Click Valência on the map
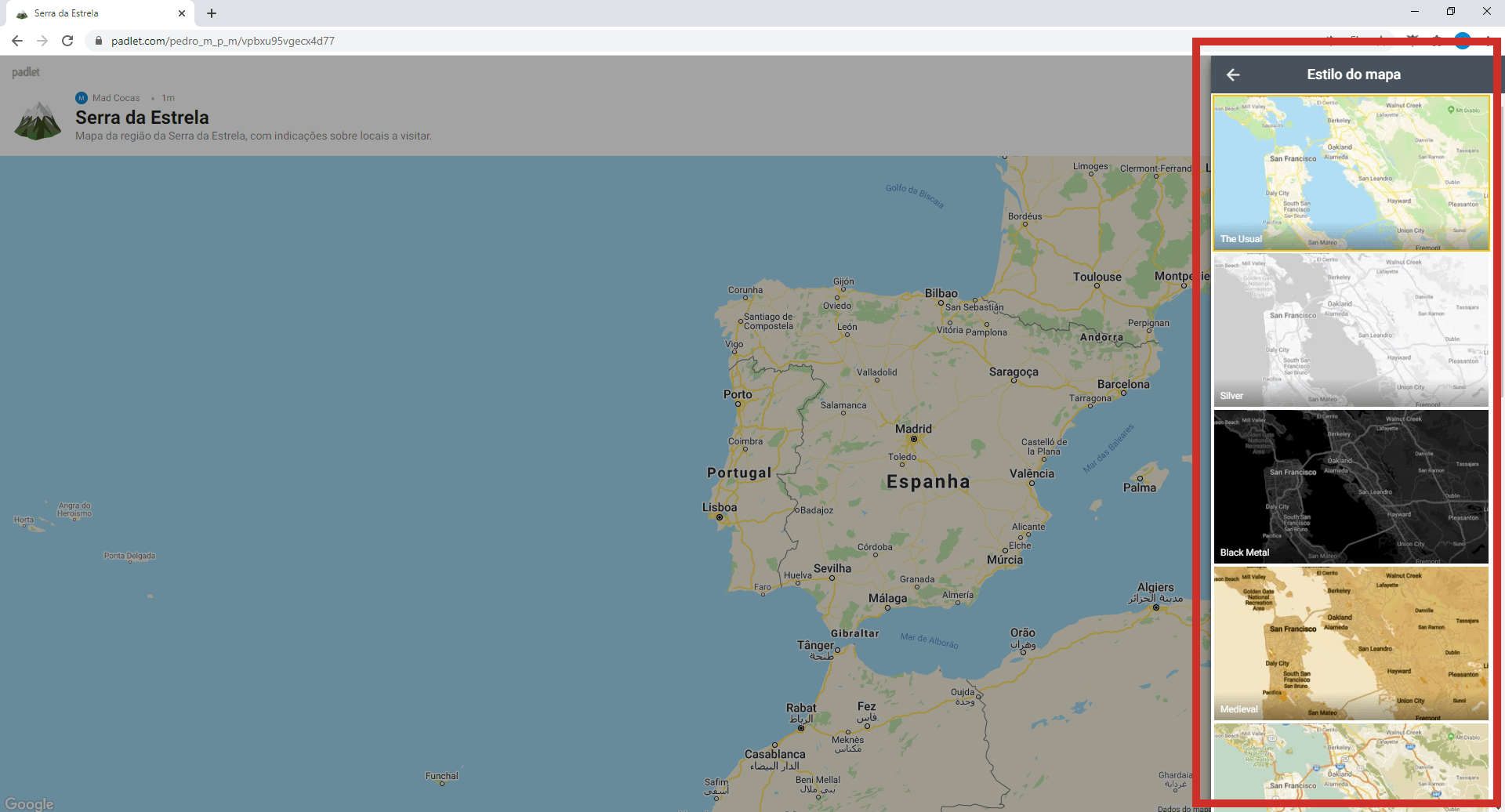The width and height of the screenshot is (1505, 812). 1032,473
